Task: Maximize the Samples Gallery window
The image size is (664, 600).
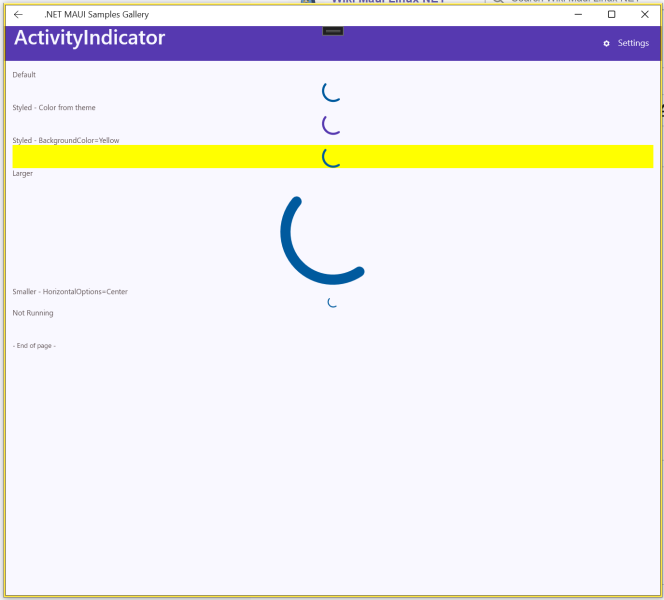Action: (x=611, y=14)
